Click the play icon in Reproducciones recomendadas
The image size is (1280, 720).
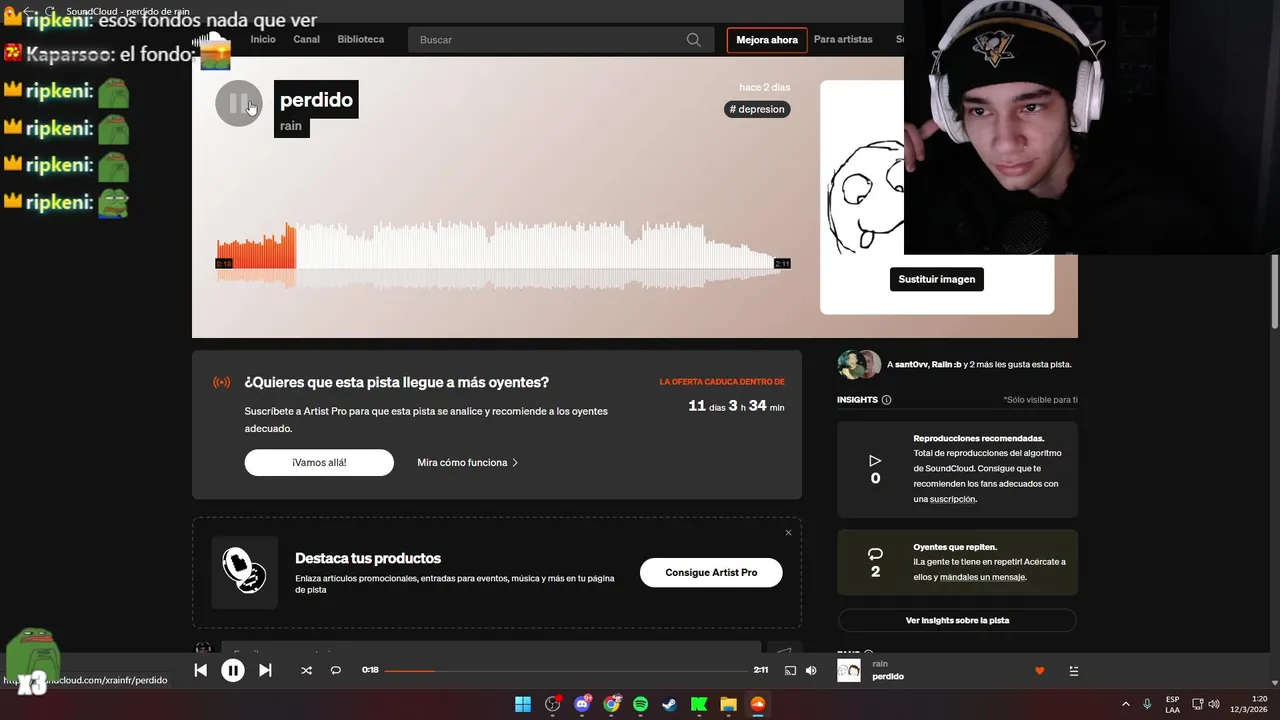tap(875, 461)
